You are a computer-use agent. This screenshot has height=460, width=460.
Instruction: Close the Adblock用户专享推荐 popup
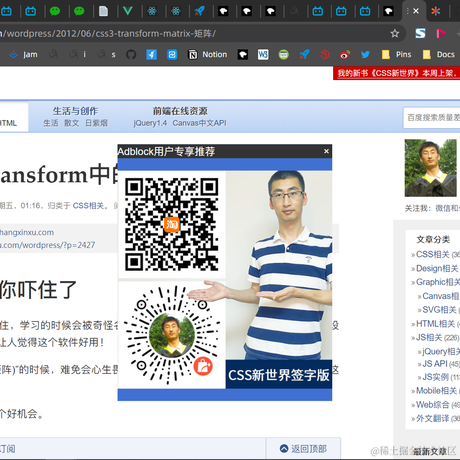pos(326,151)
